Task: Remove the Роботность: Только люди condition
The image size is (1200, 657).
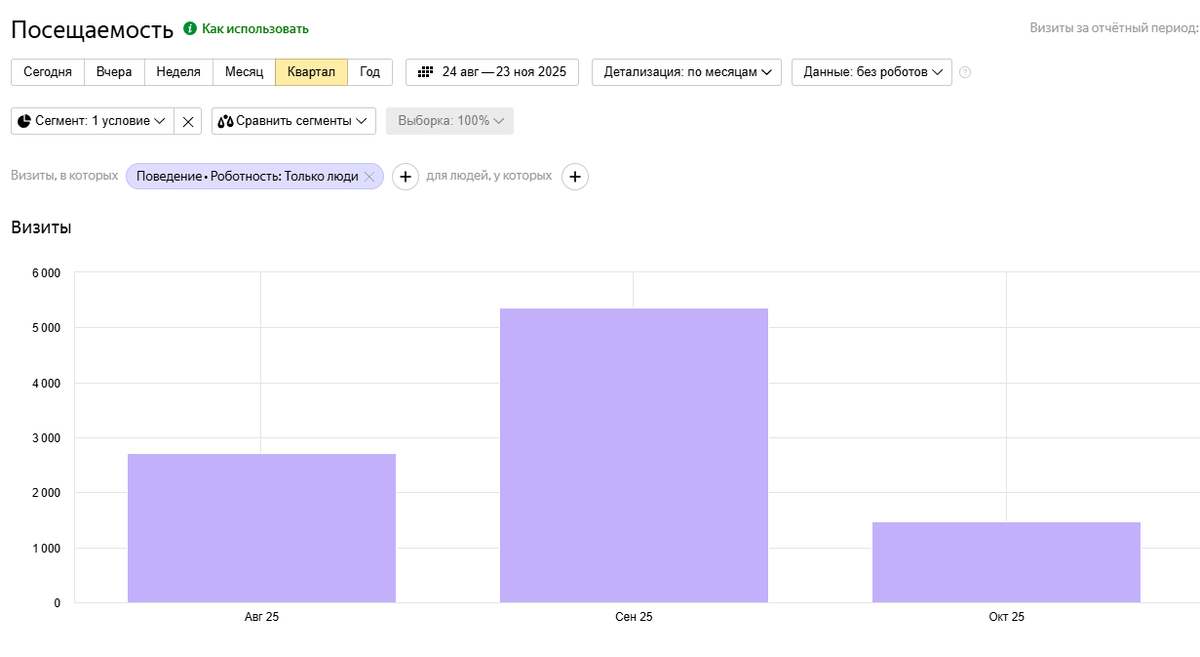Action: [x=369, y=176]
